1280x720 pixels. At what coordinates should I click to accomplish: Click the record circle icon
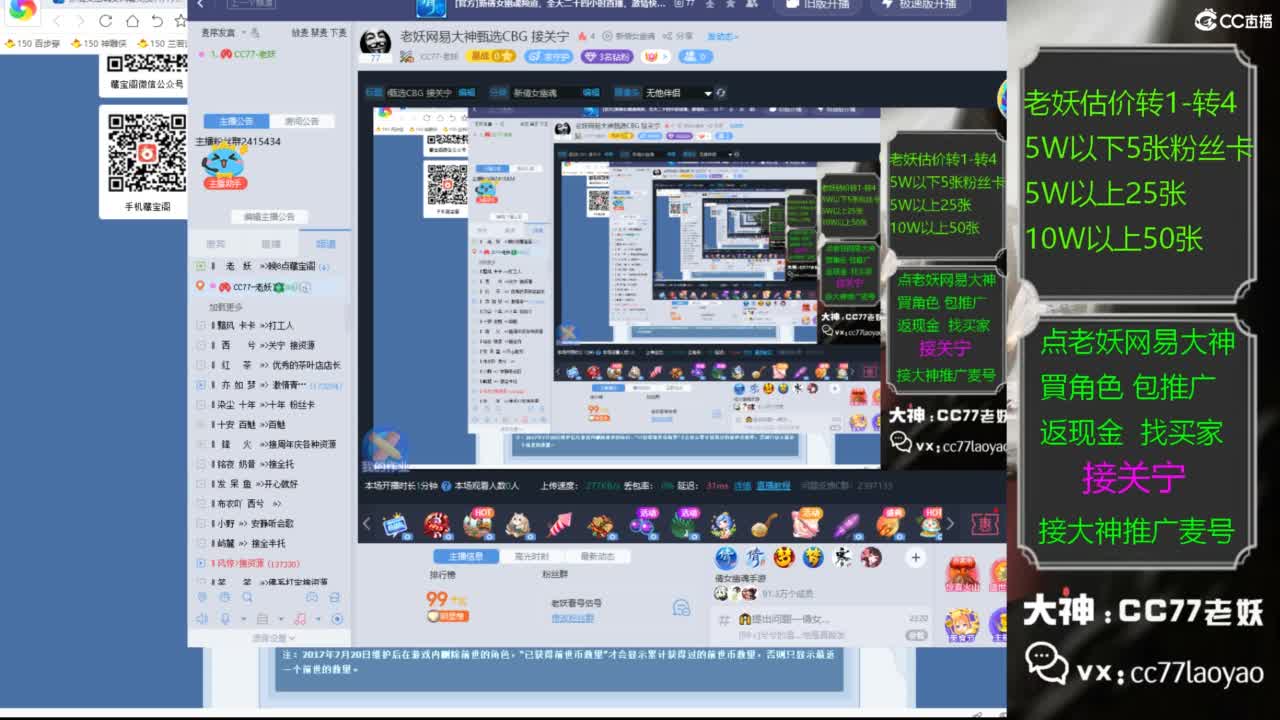[337, 619]
